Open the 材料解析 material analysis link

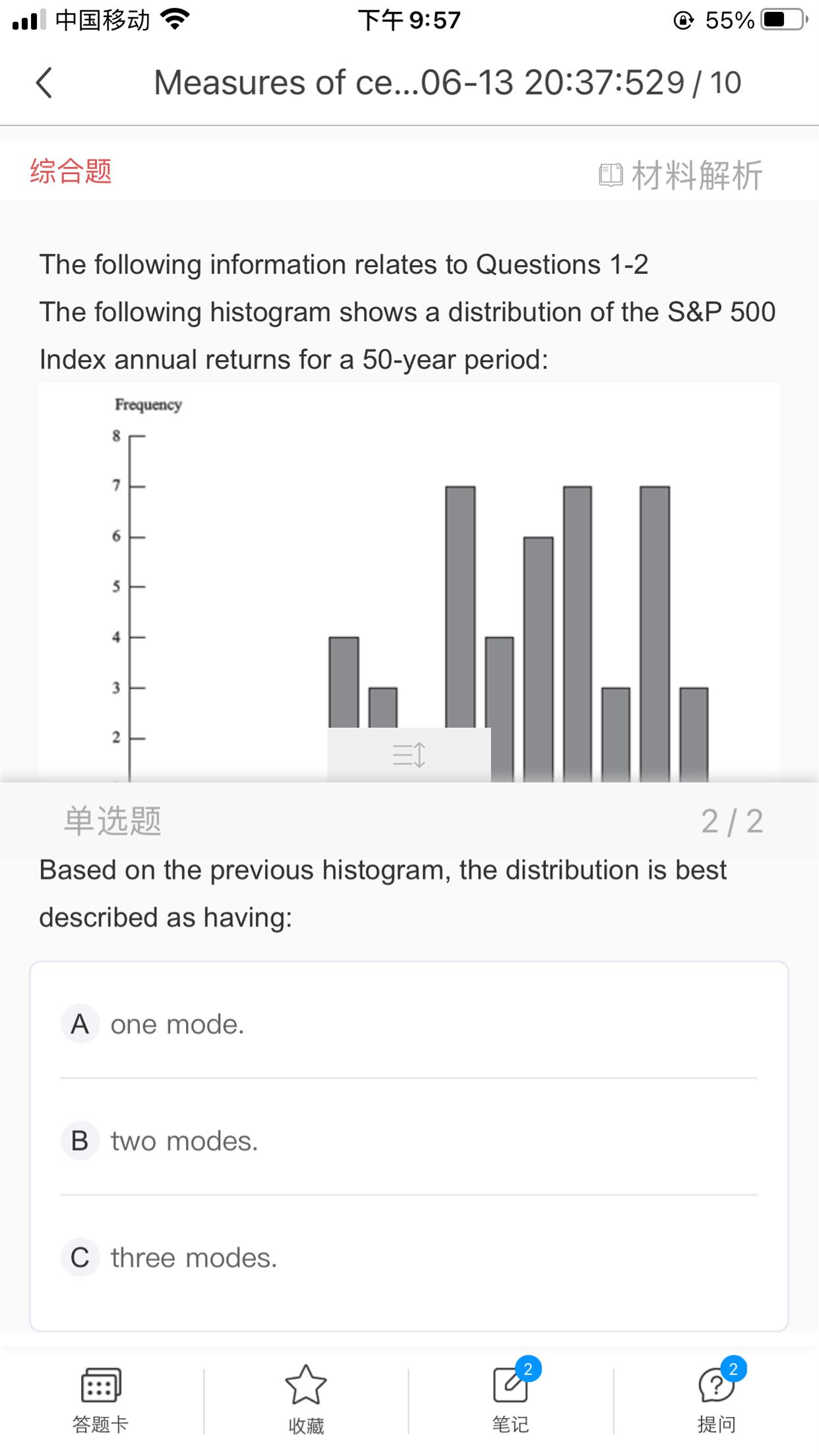coord(696,175)
